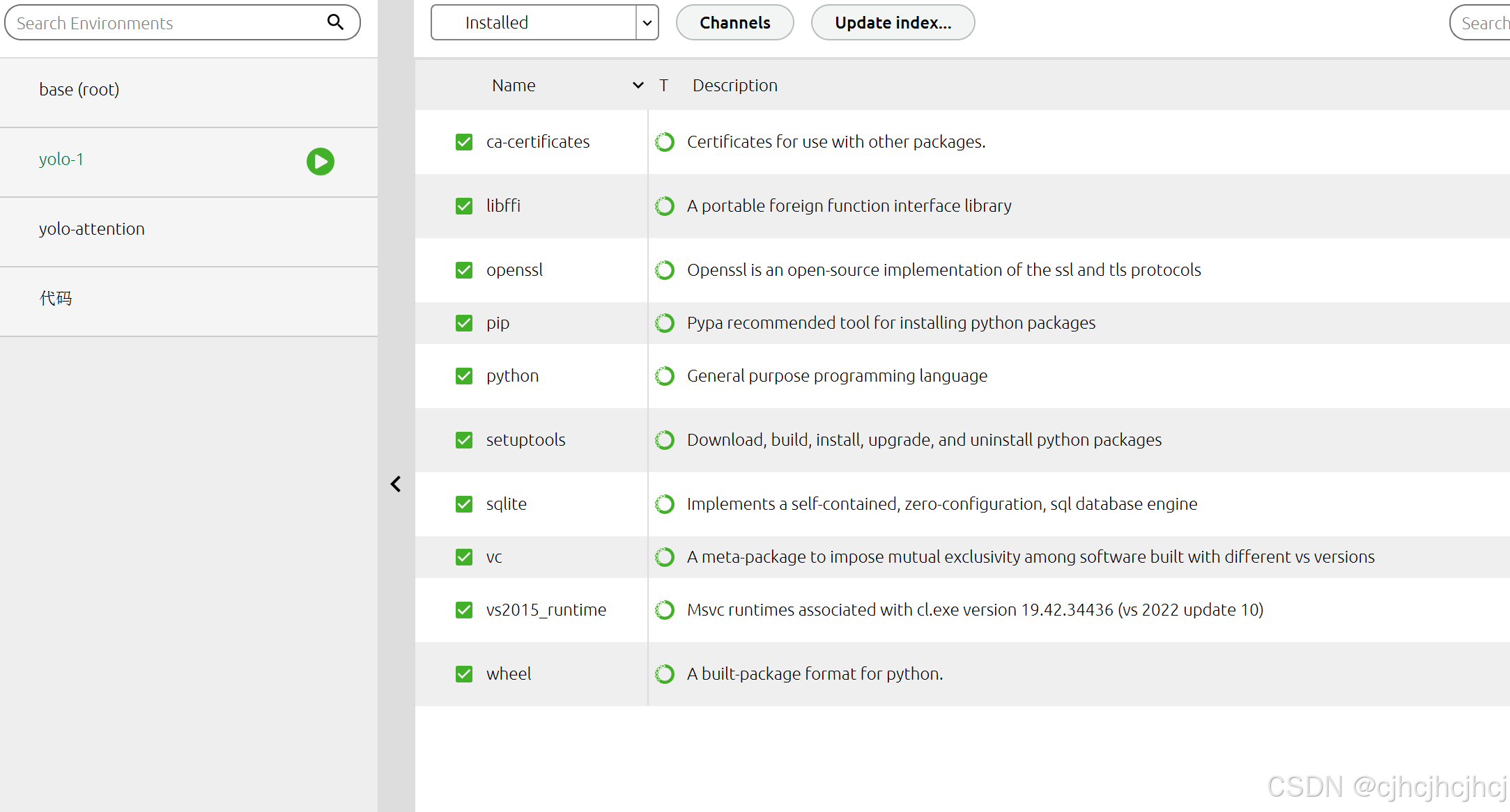Click the green play button for yolo-1

(x=321, y=161)
